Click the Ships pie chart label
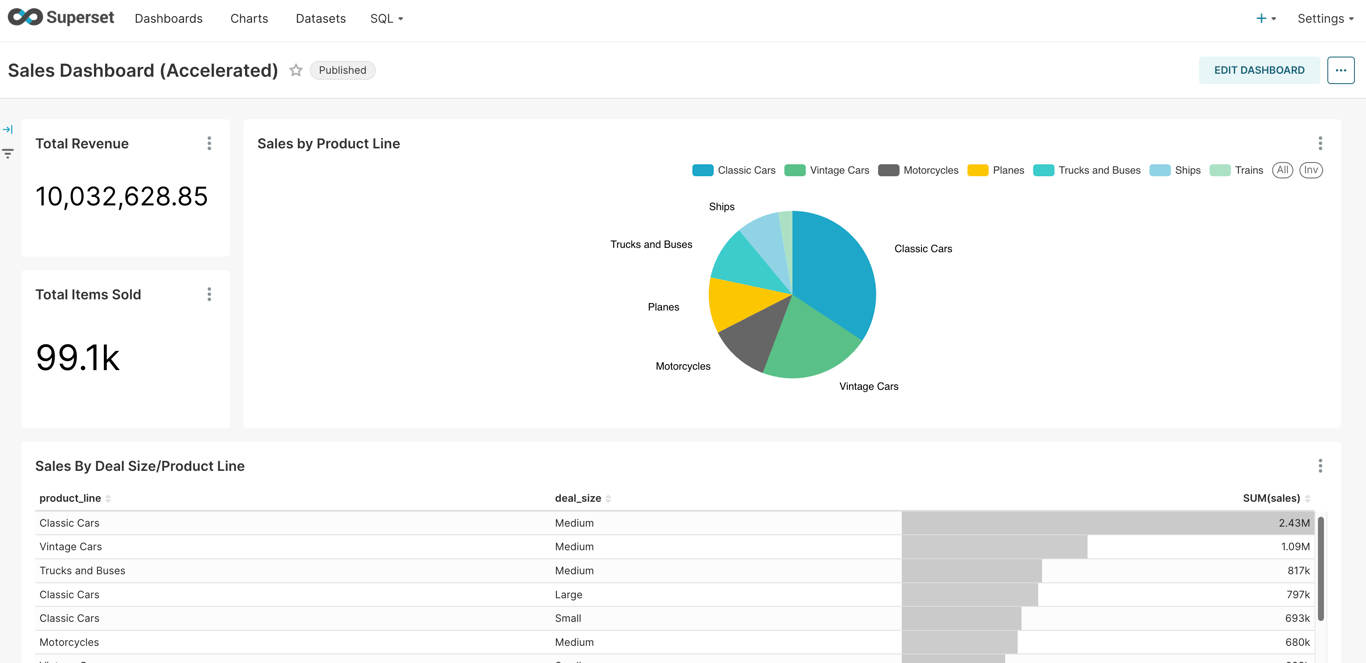 pyautogui.click(x=722, y=207)
